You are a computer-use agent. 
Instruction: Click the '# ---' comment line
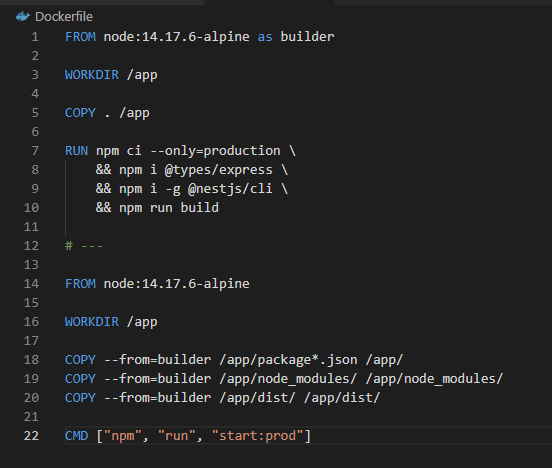(84, 246)
